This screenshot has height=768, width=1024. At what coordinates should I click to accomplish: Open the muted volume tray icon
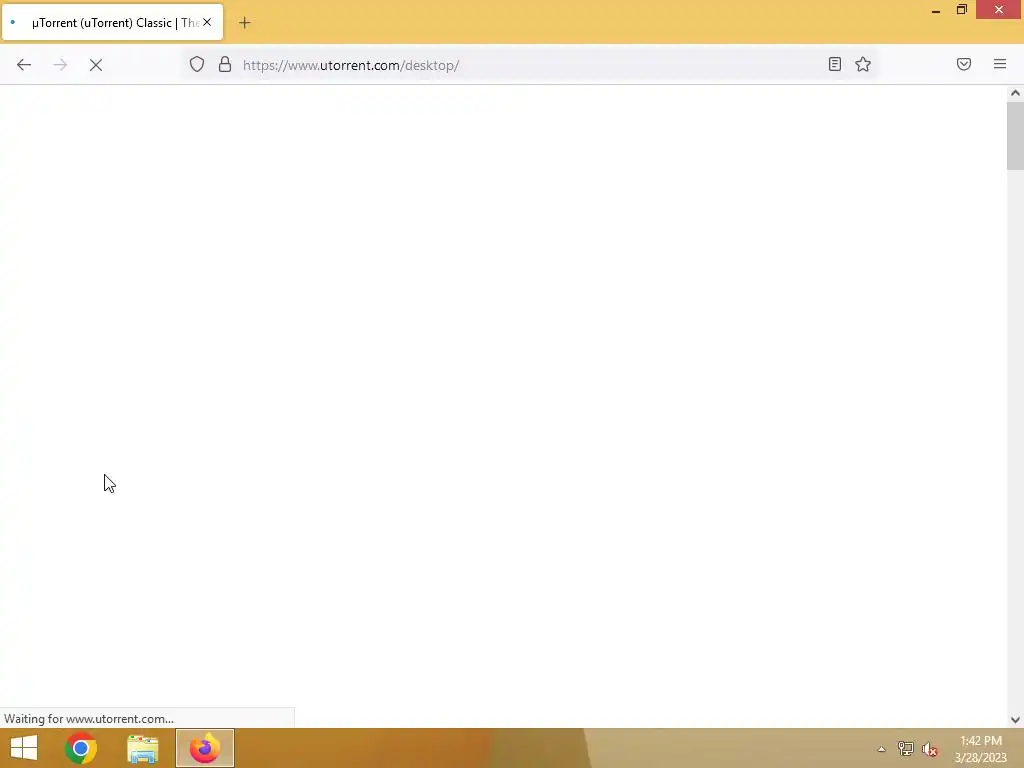(930, 749)
